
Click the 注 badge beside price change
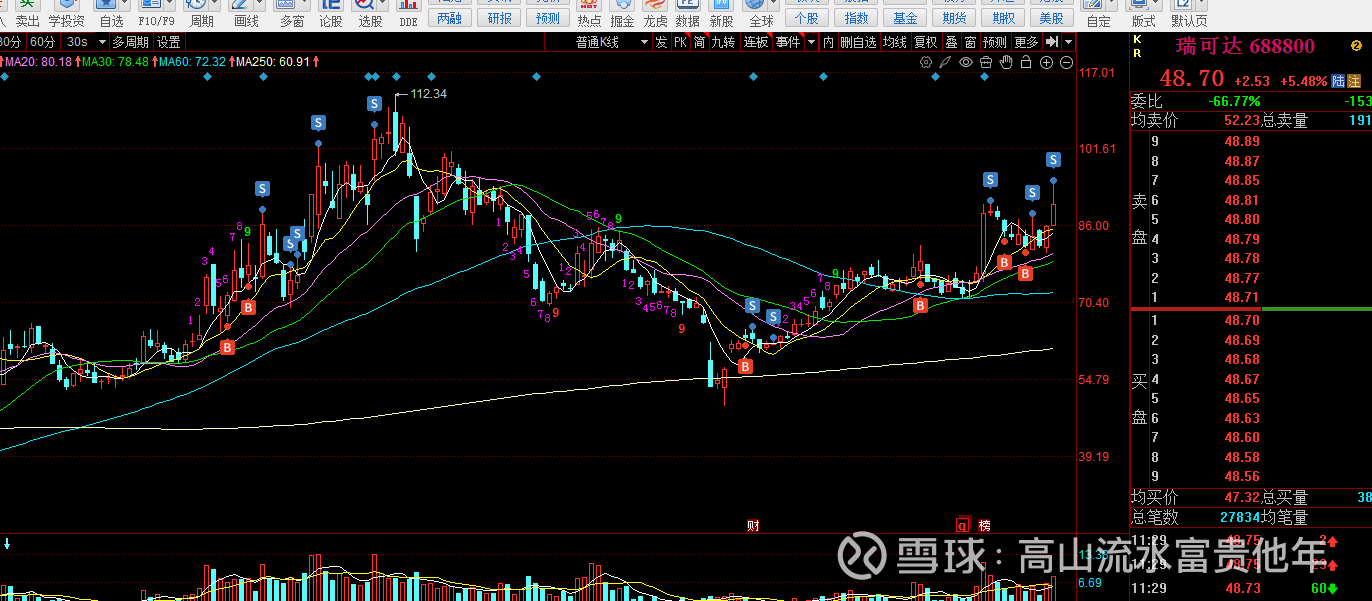point(1354,81)
